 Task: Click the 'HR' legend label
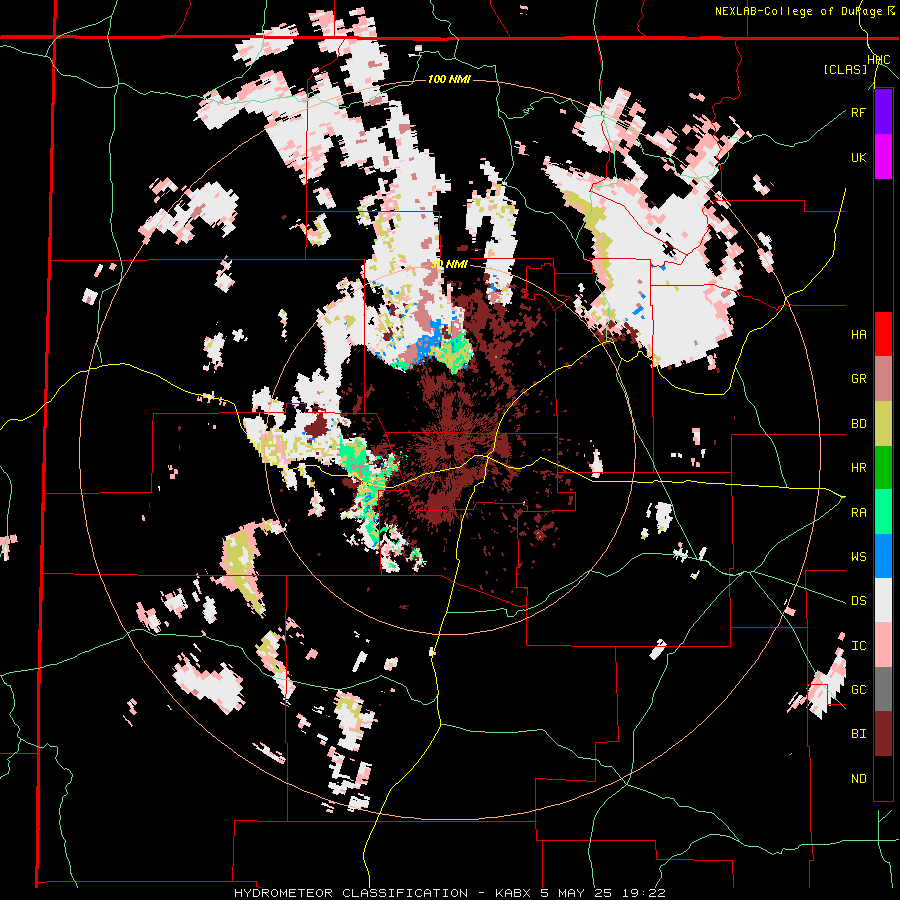coord(858,468)
